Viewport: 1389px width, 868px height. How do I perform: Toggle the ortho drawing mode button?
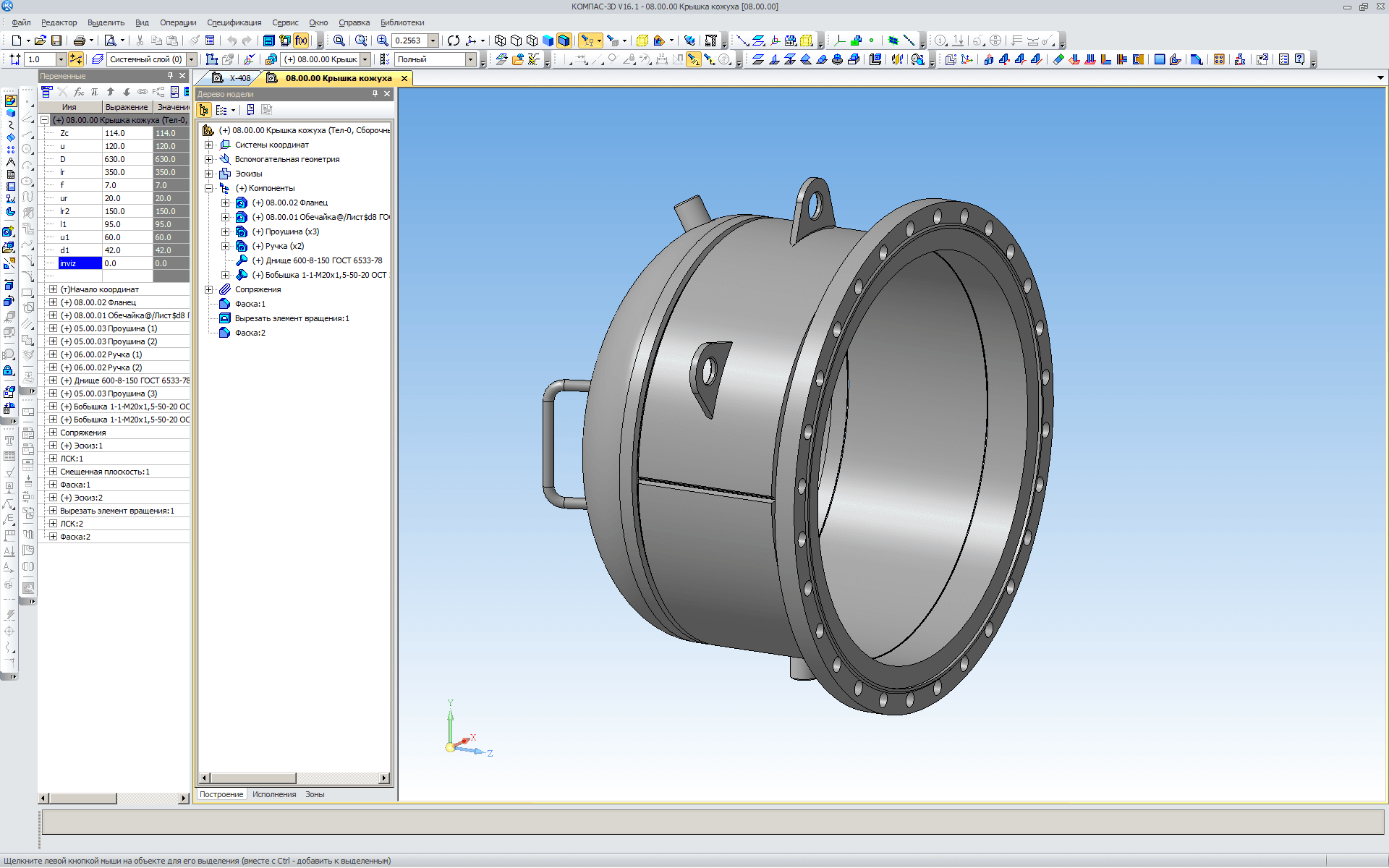(x=75, y=59)
